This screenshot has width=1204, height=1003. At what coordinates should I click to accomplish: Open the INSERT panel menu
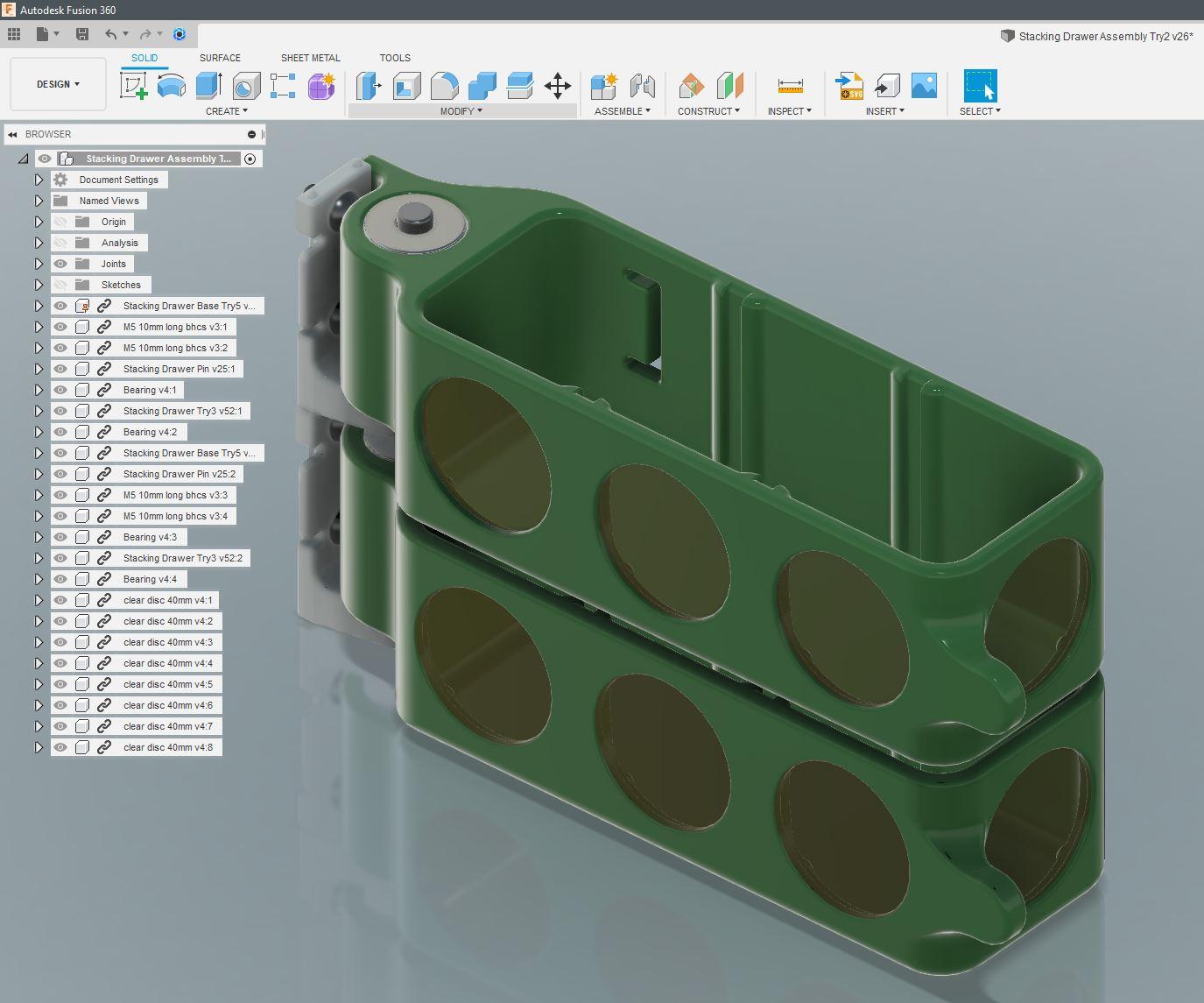point(885,111)
